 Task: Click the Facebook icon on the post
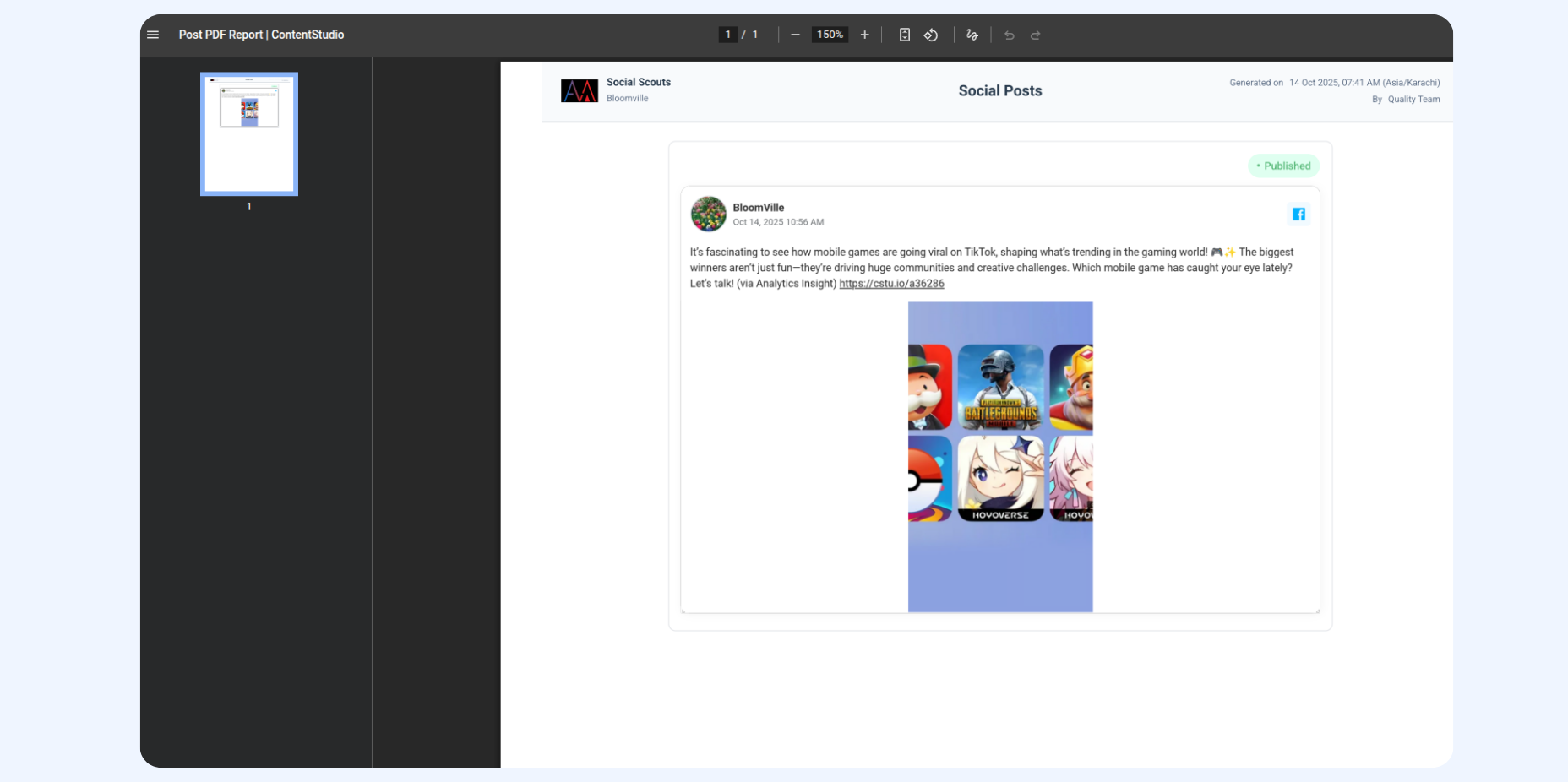pos(1298,215)
